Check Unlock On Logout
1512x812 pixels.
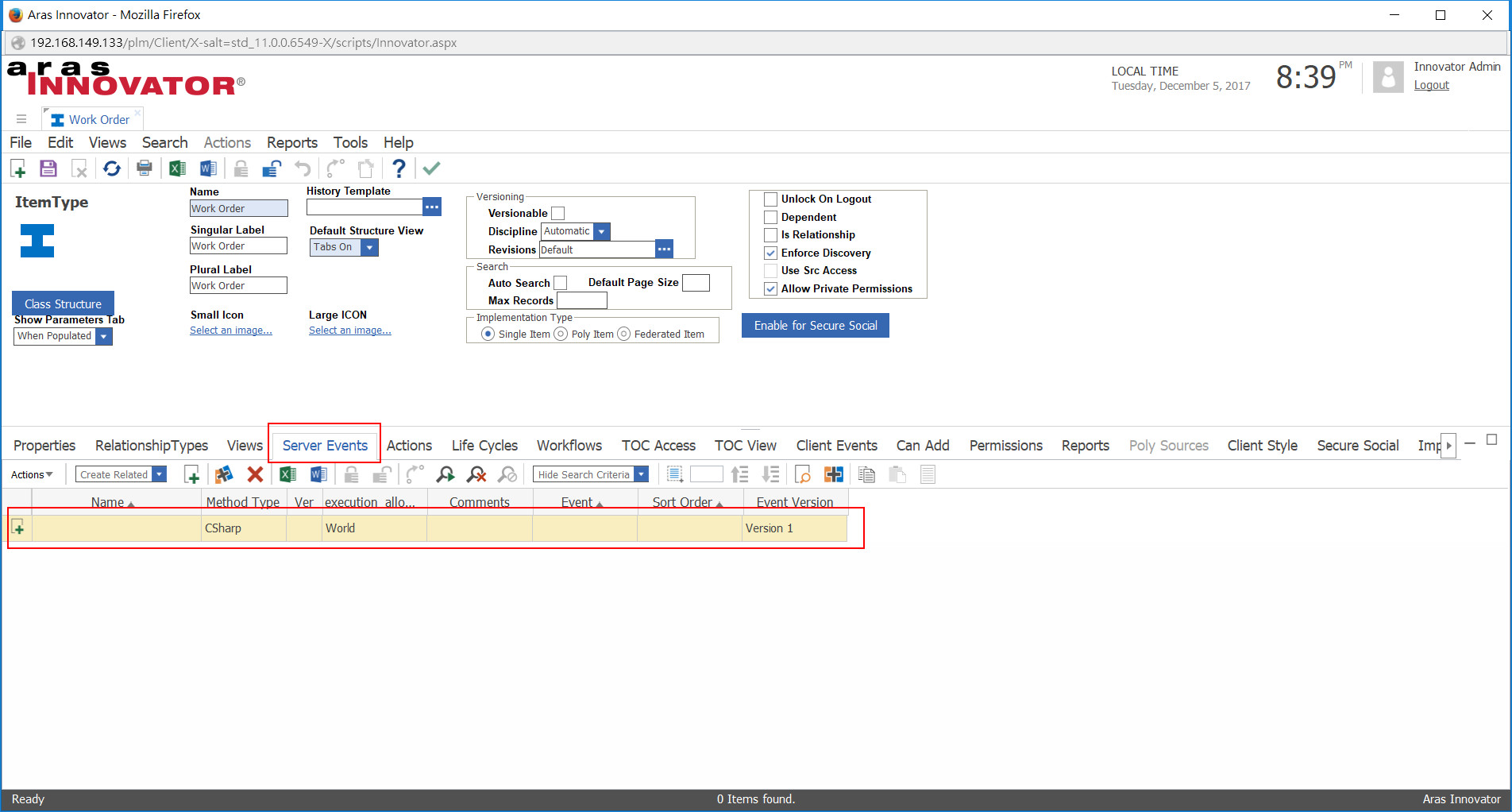(770, 199)
